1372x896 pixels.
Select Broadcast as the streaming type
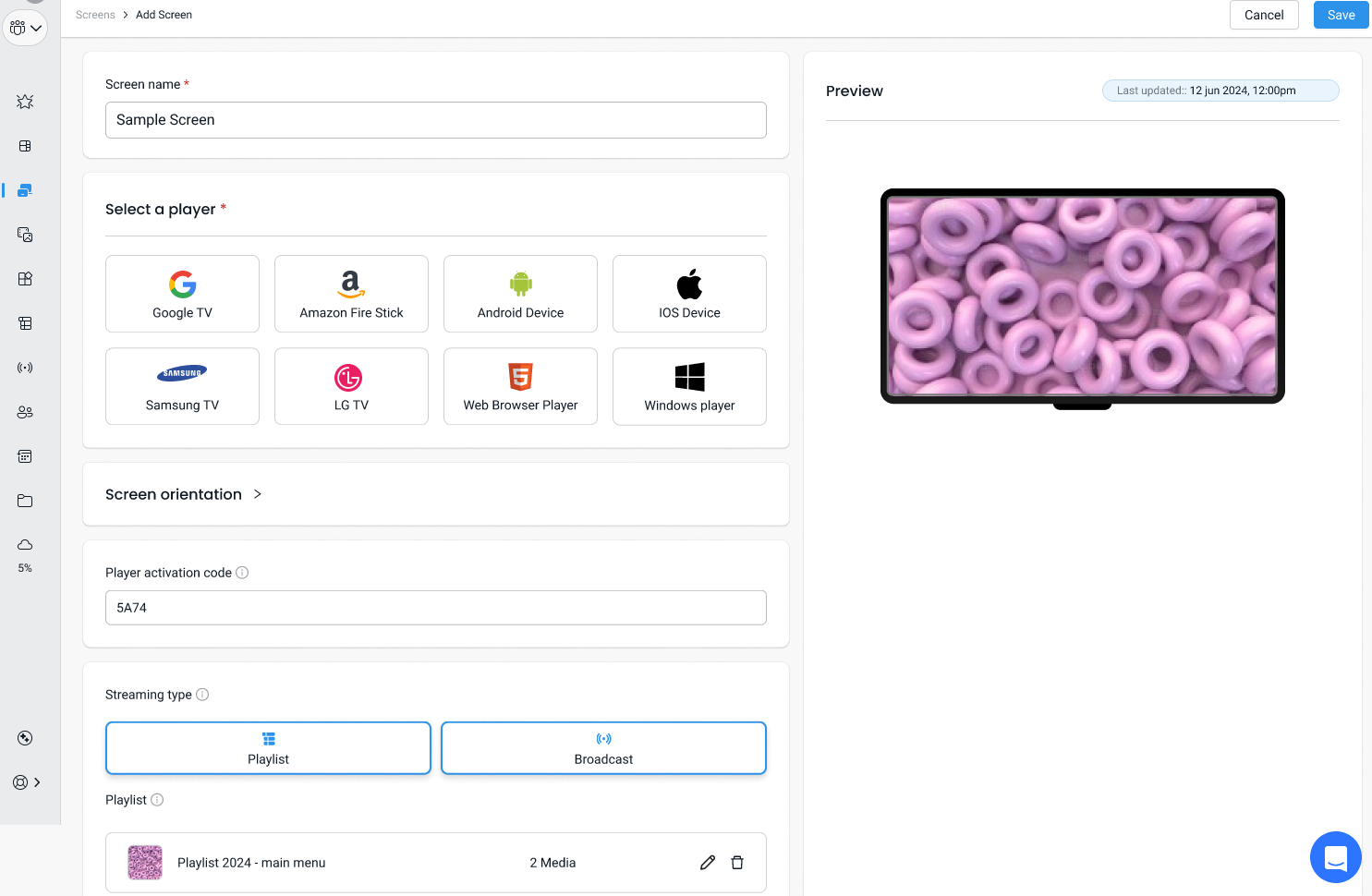(x=602, y=748)
